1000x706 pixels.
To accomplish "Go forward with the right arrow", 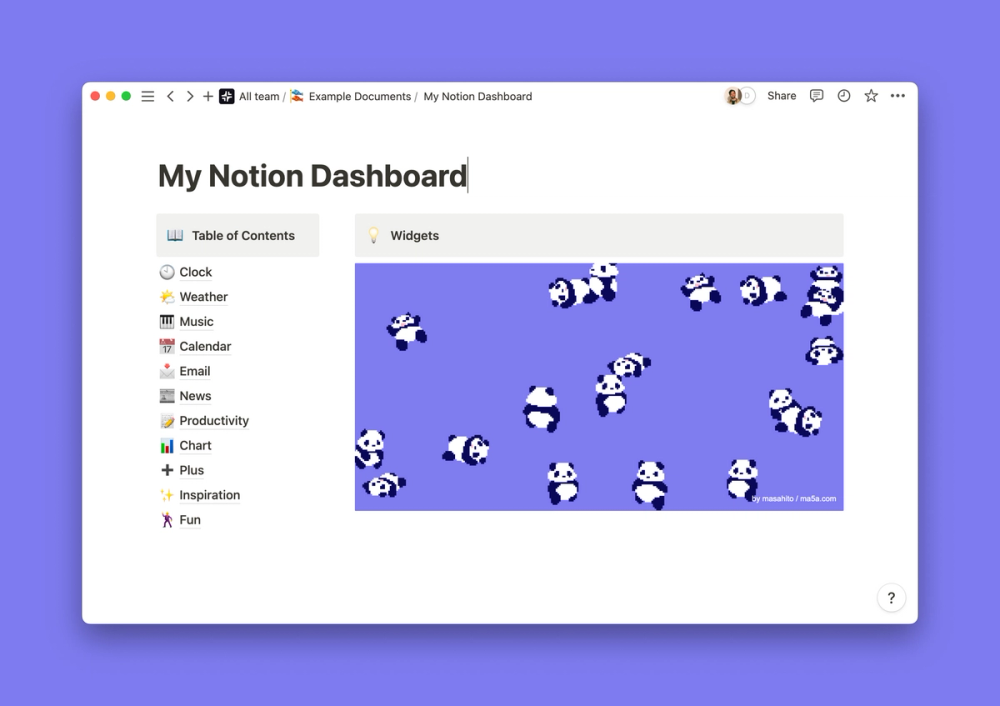I will 189,96.
